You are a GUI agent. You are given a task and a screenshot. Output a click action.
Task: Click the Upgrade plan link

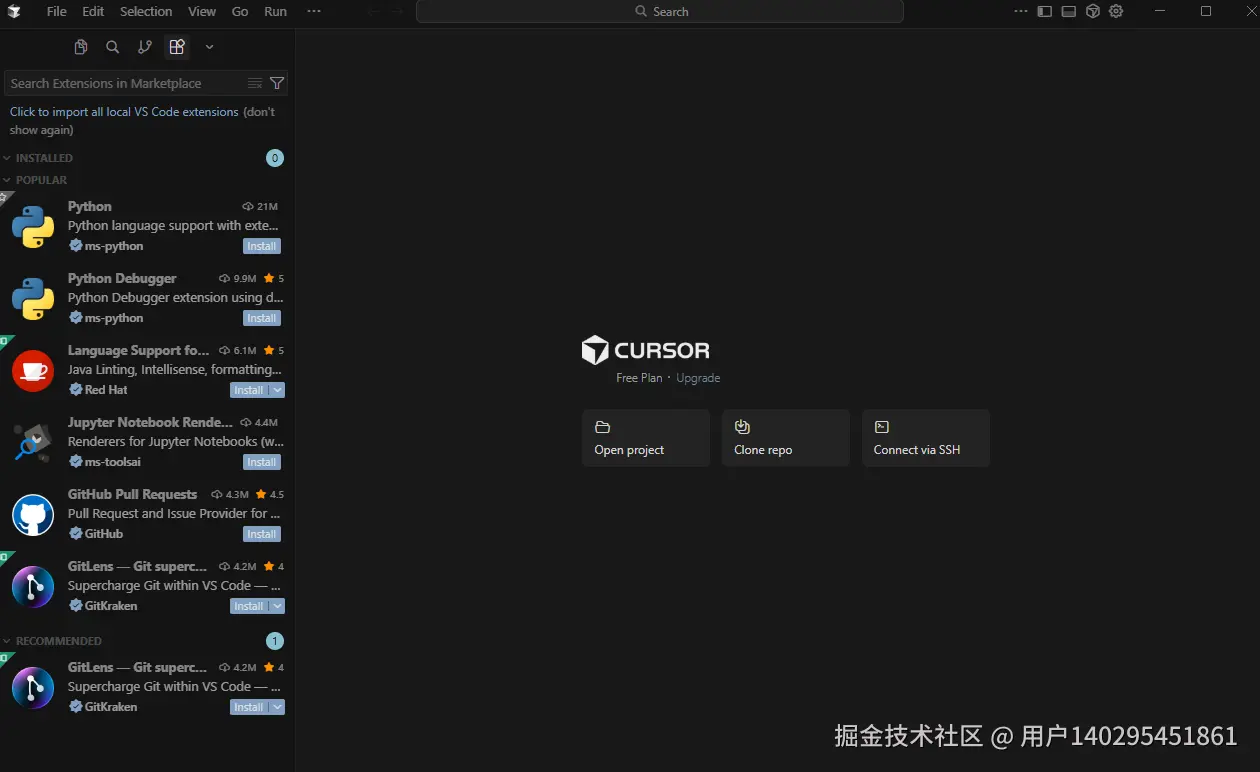(x=698, y=378)
